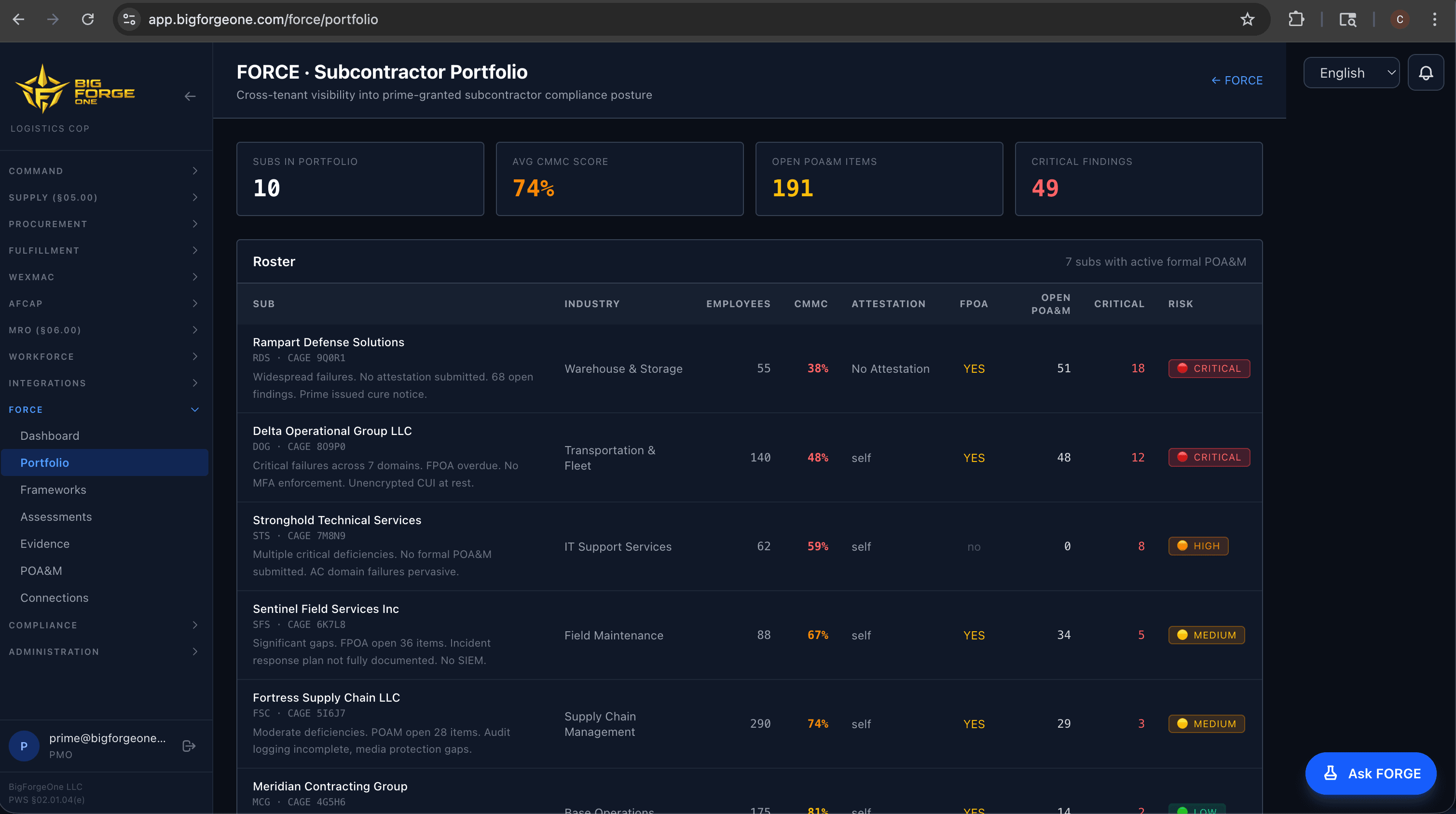Screen dimensions: 1456x814
Task: Click the INDUSTRY column header
Action: [592, 304]
